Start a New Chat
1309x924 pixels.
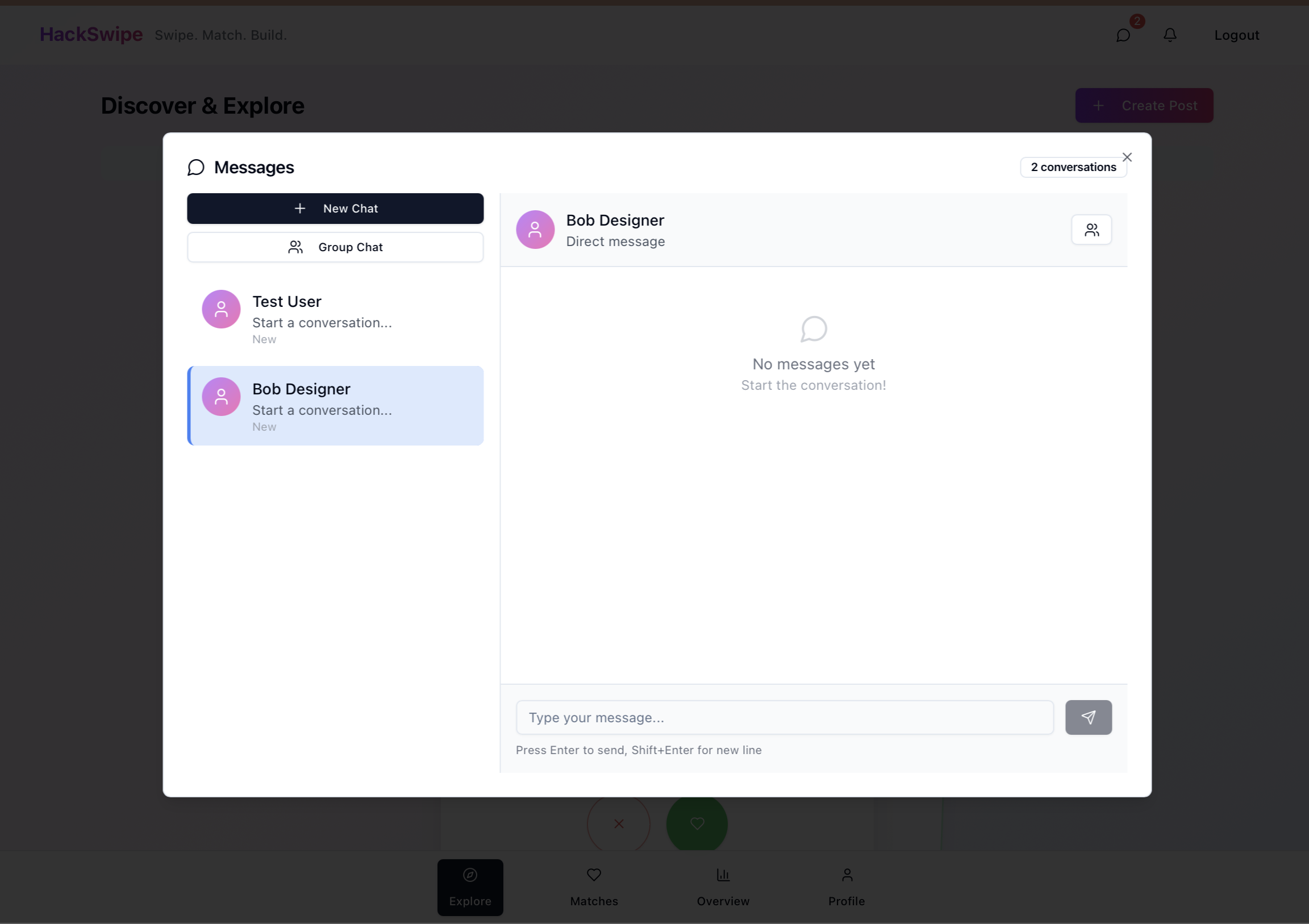pyautogui.click(x=335, y=209)
